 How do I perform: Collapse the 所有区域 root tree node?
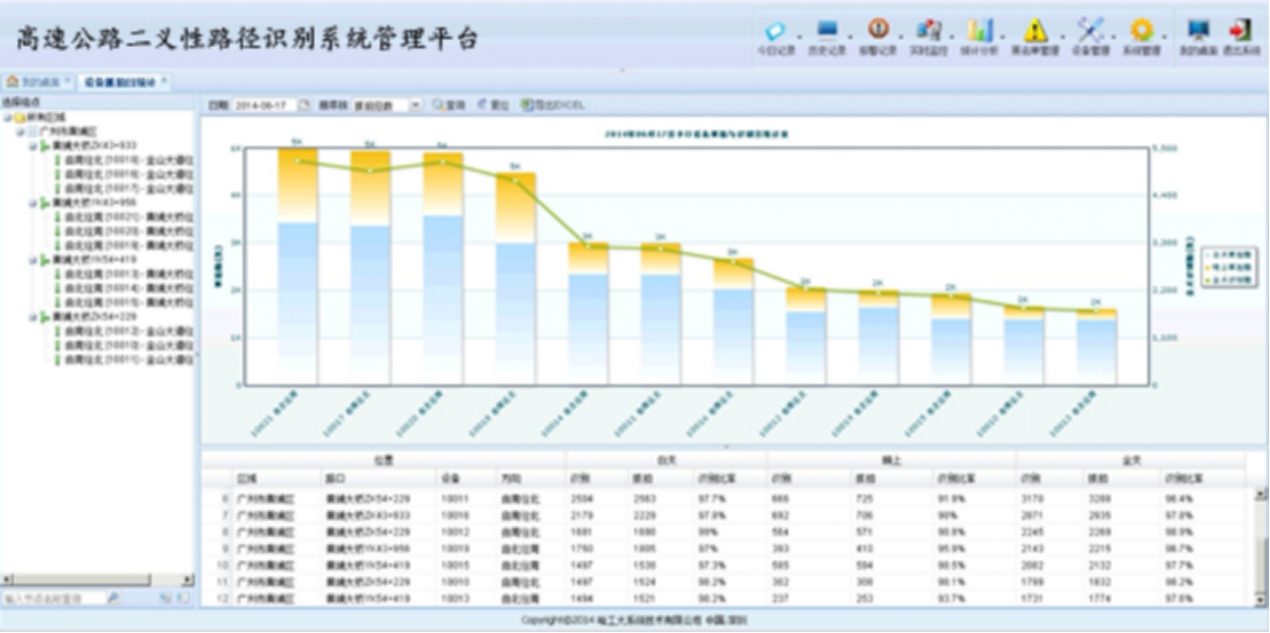[6, 117]
